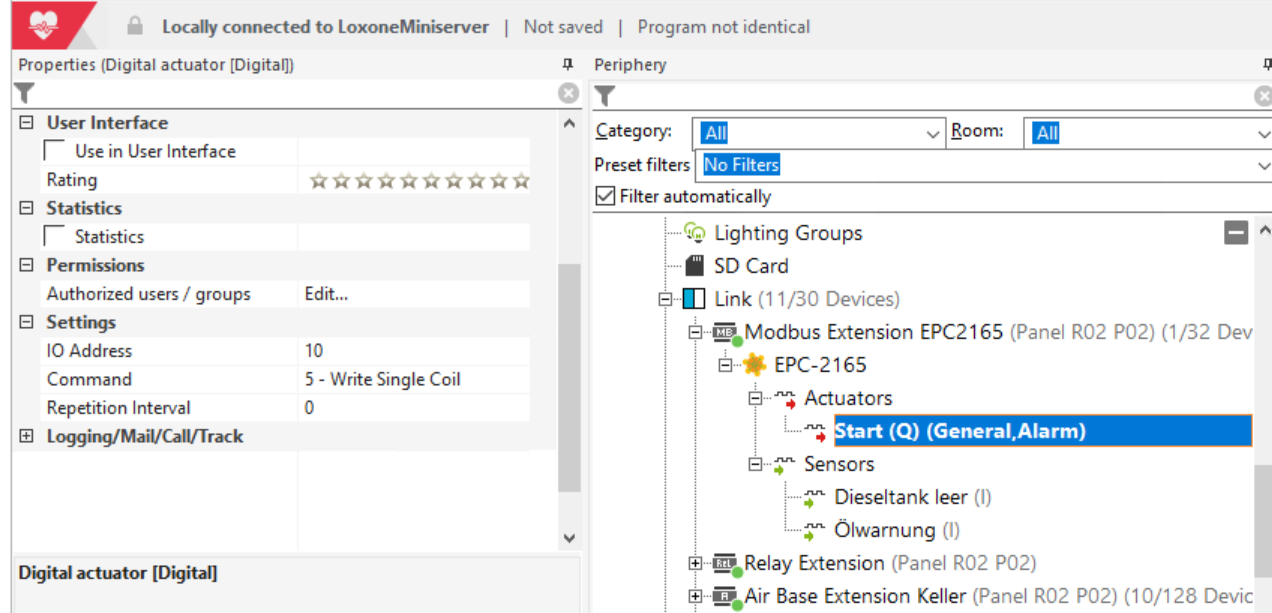Collapse the User Interface section

point(27,123)
